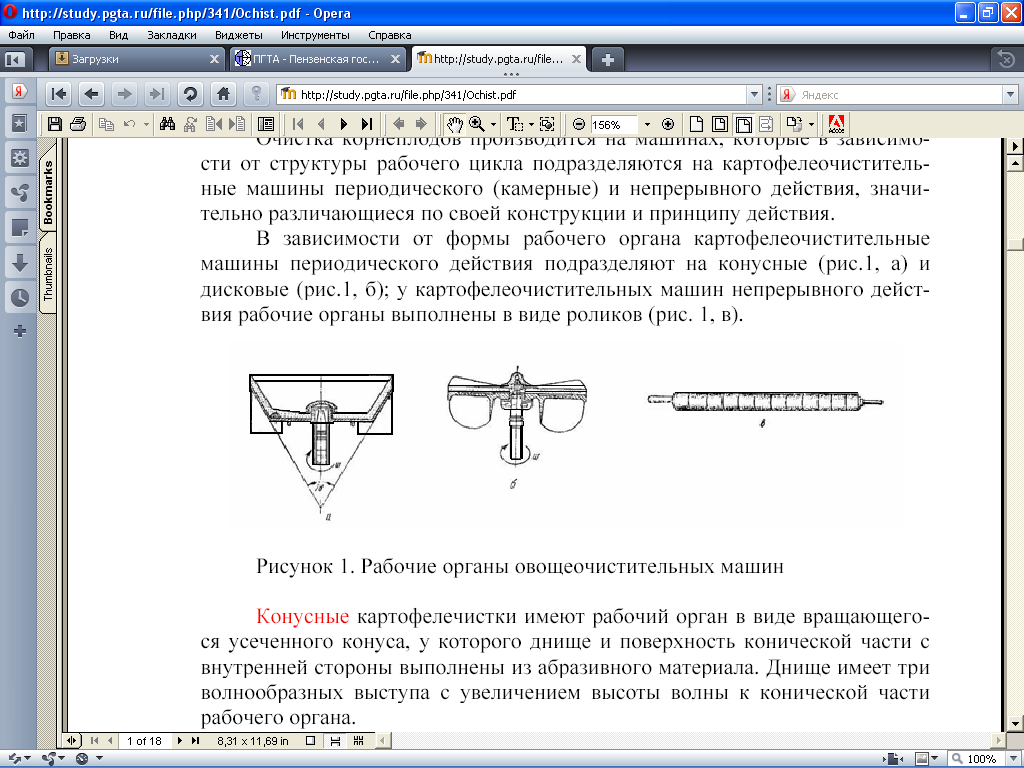
Task: Open the binoculars search tool
Action: (168, 125)
